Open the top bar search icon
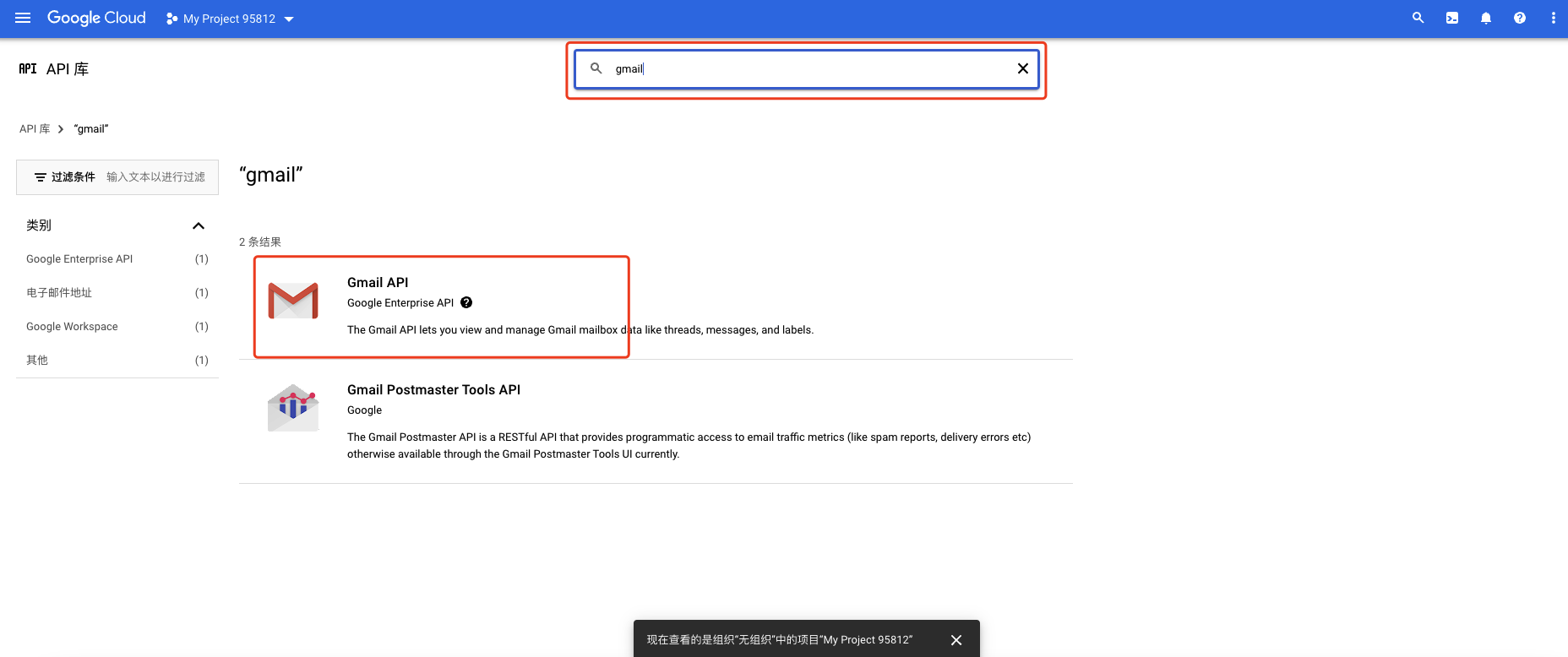The height and width of the screenshot is (657, 1568). [1418, 18]
